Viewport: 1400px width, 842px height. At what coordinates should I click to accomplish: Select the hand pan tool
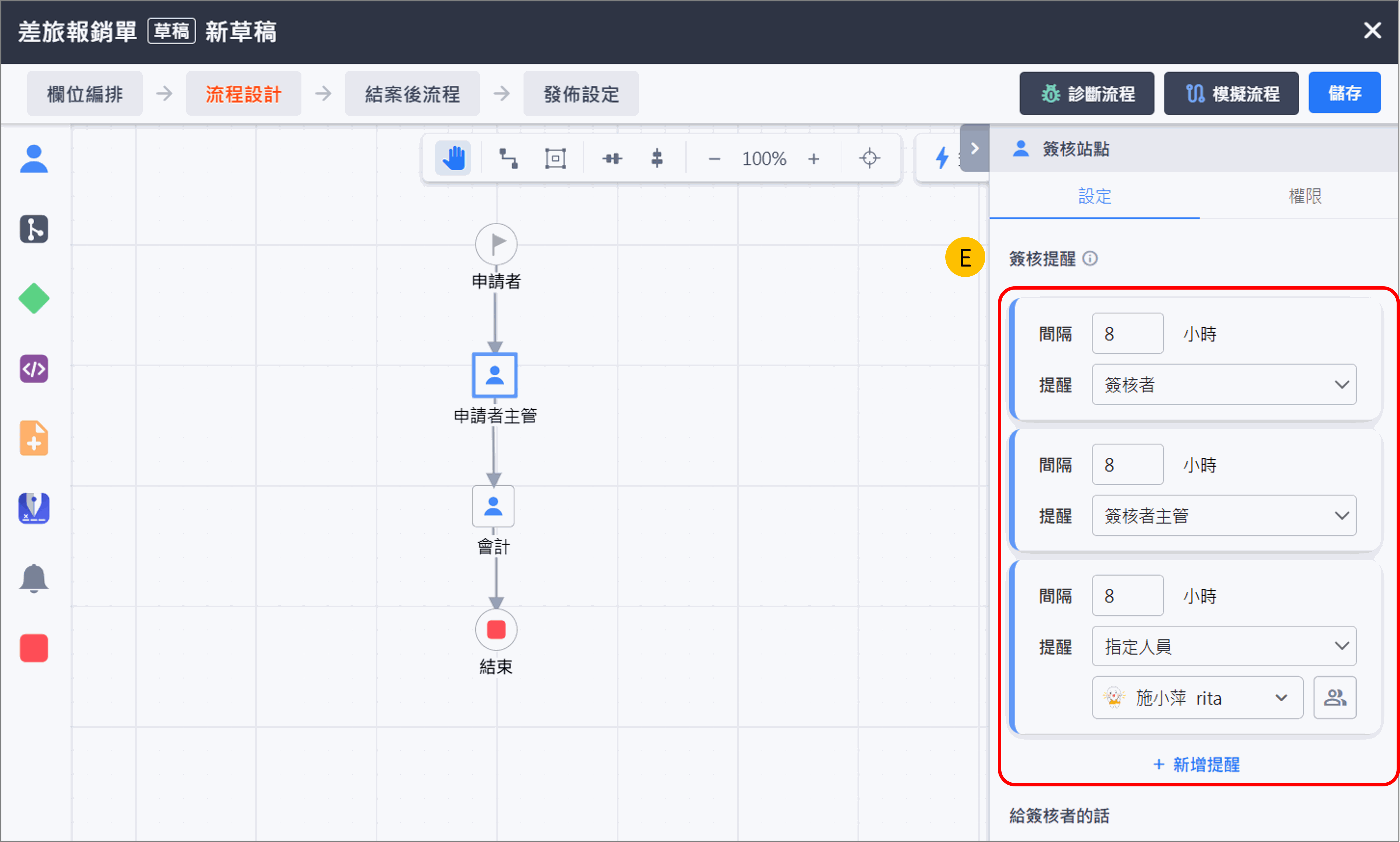[453, 158]
